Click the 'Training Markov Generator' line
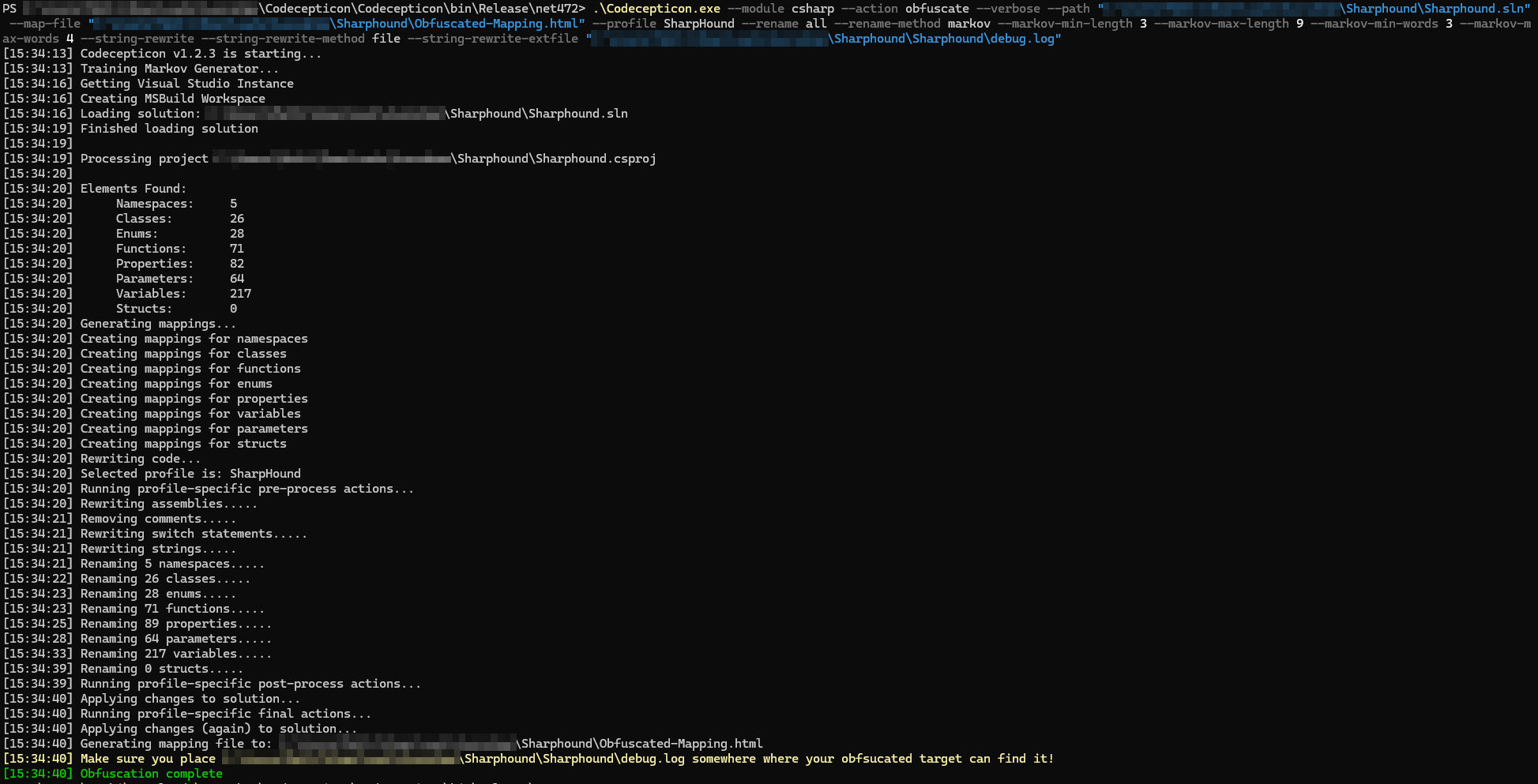Screen dimensions: 1538x784 click(x=179, y=69)
